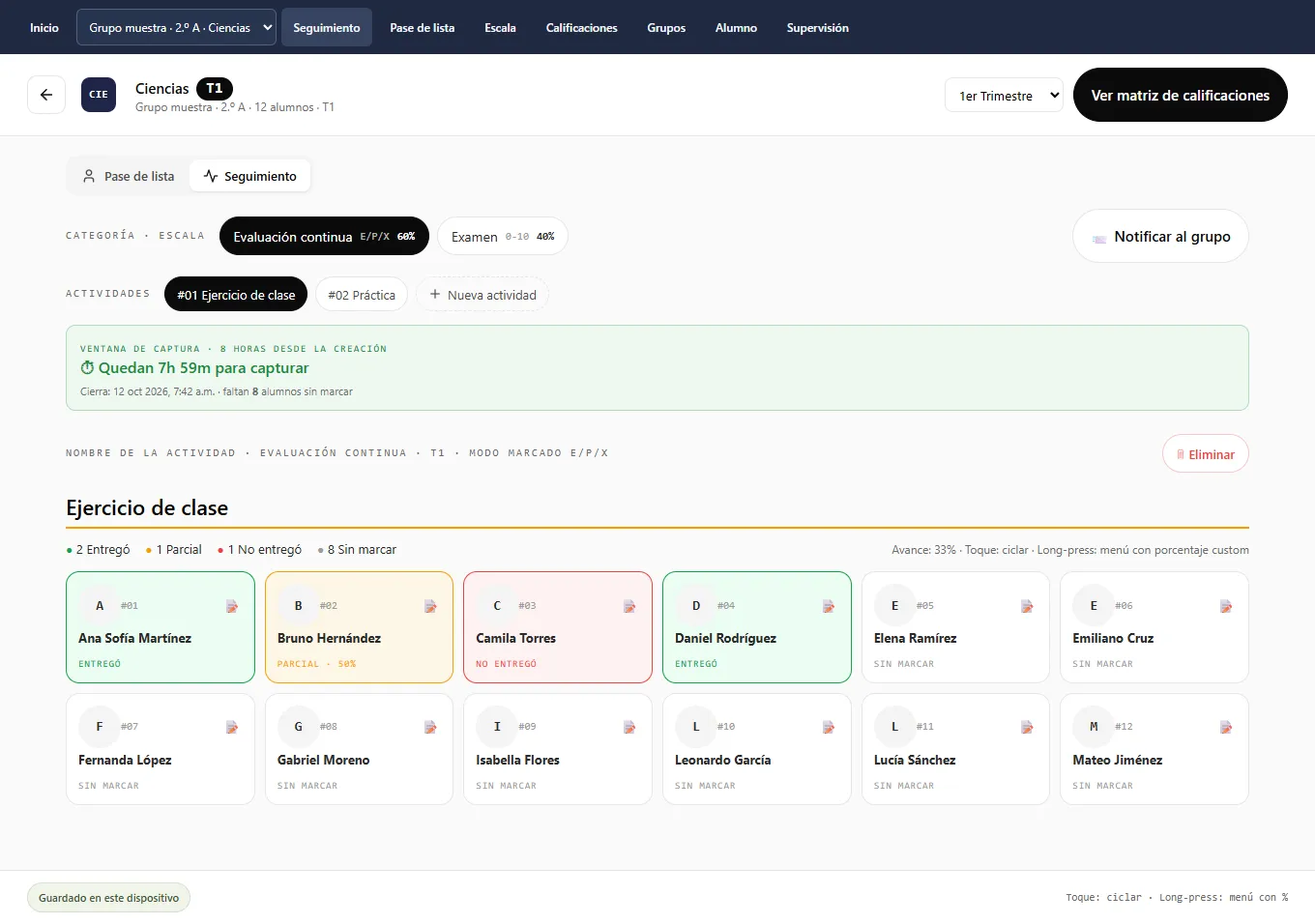Open Calificaciones in the top menu
The width and height of the screenshot is (1315, 924).
[x=581, y=28]
